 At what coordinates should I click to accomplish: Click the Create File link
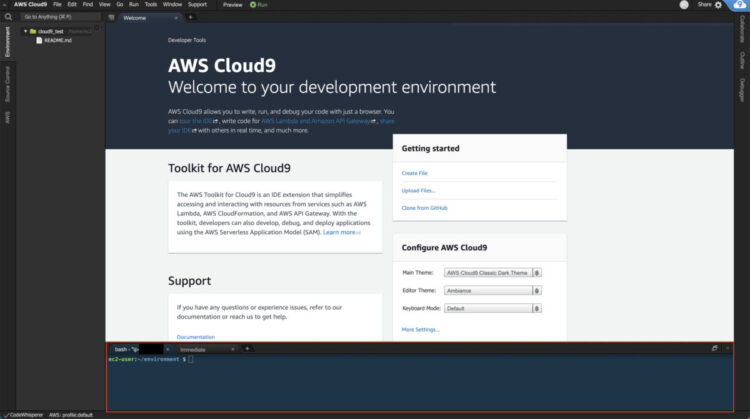[414, 173]
